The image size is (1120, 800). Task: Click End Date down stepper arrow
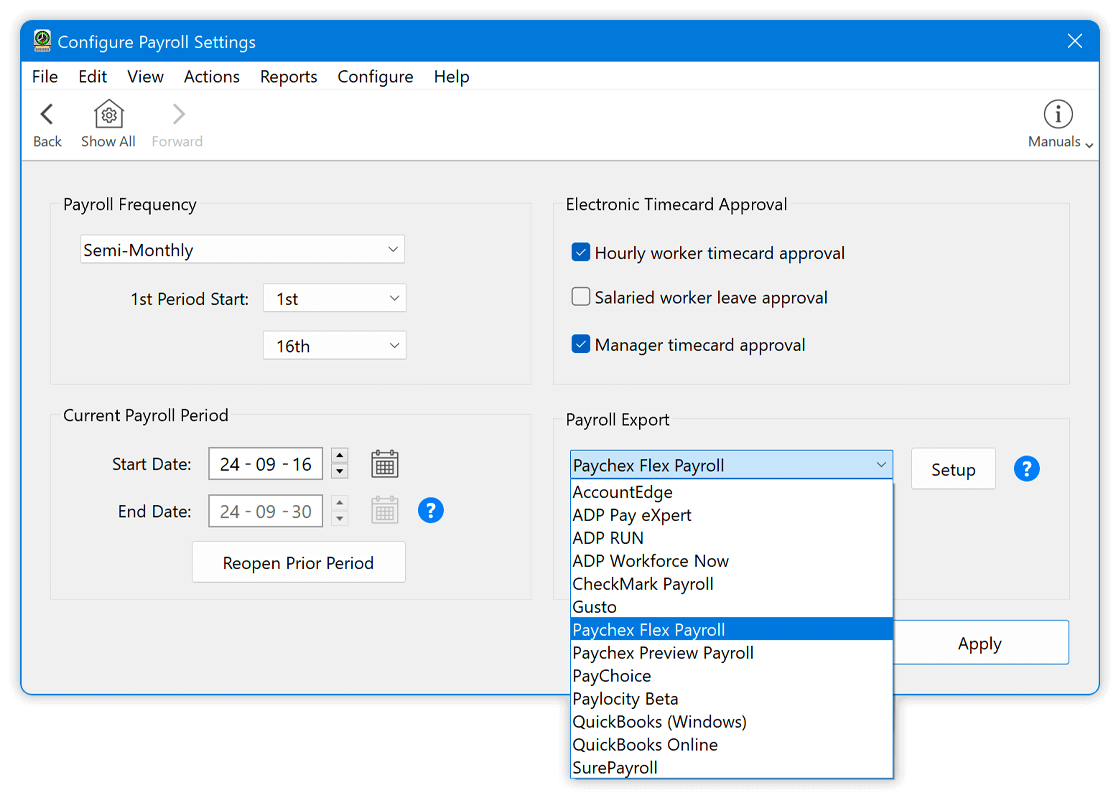coord(340,519)
